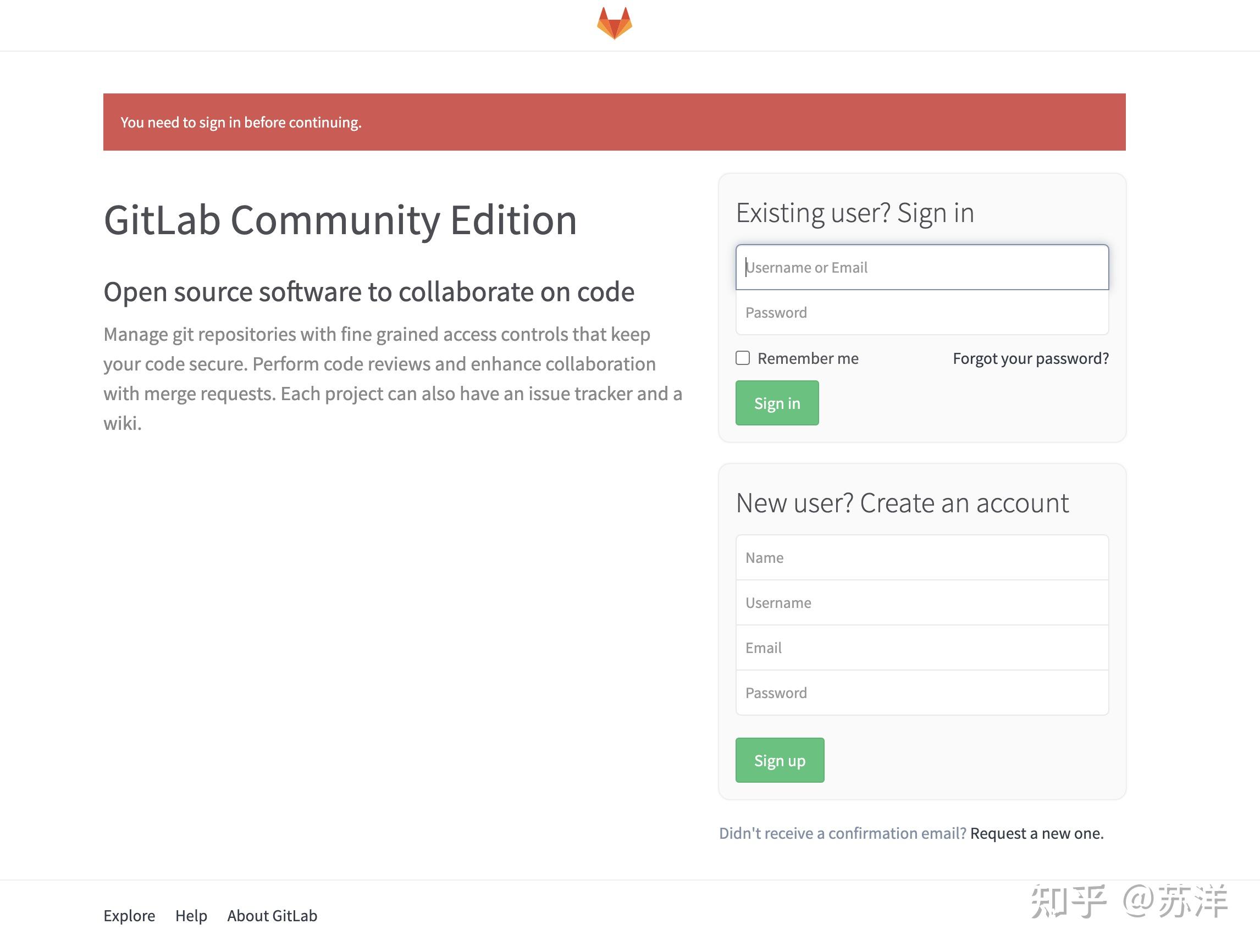Open the About GitLab link
Screen dimensions: 1260x952
272,916
